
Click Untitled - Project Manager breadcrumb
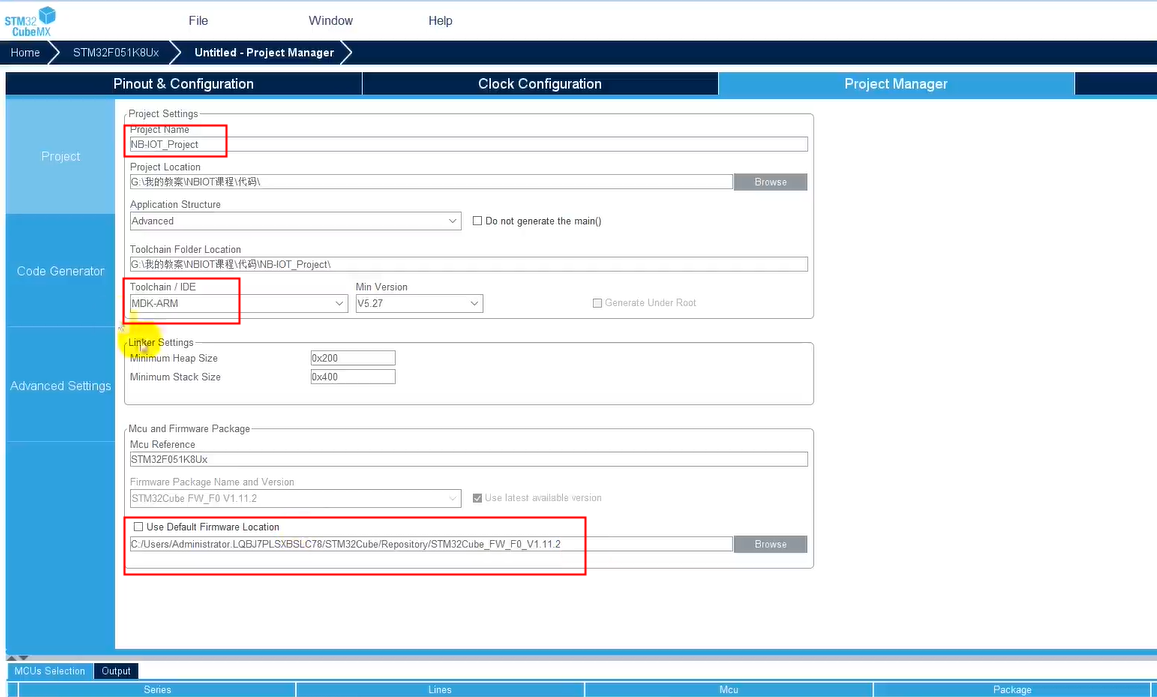point(264,52)
